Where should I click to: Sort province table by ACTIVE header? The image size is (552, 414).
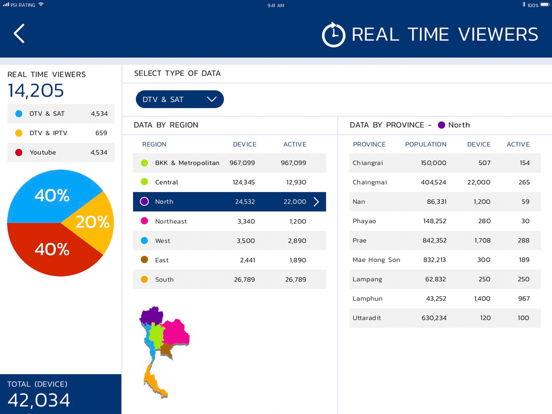click(x=518, y=144)
